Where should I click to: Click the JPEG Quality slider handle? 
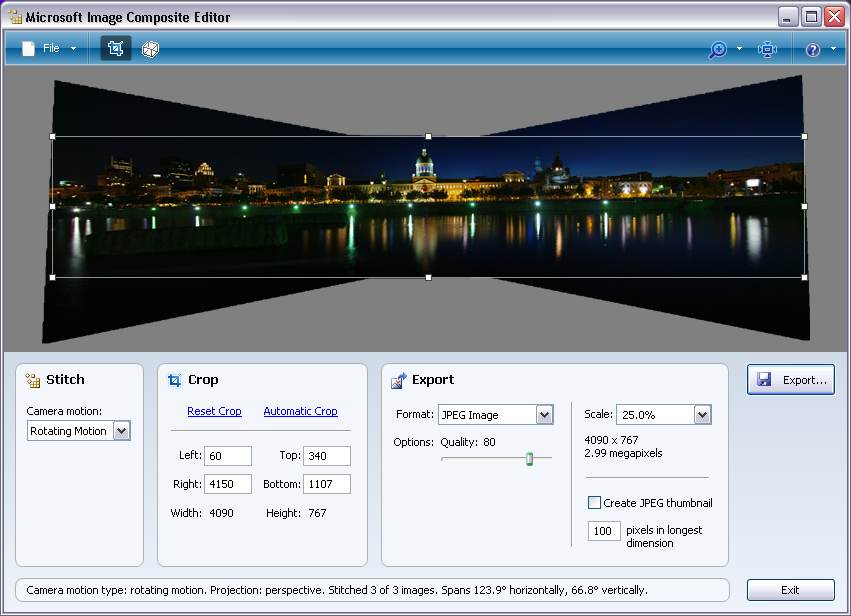(530, 458)
